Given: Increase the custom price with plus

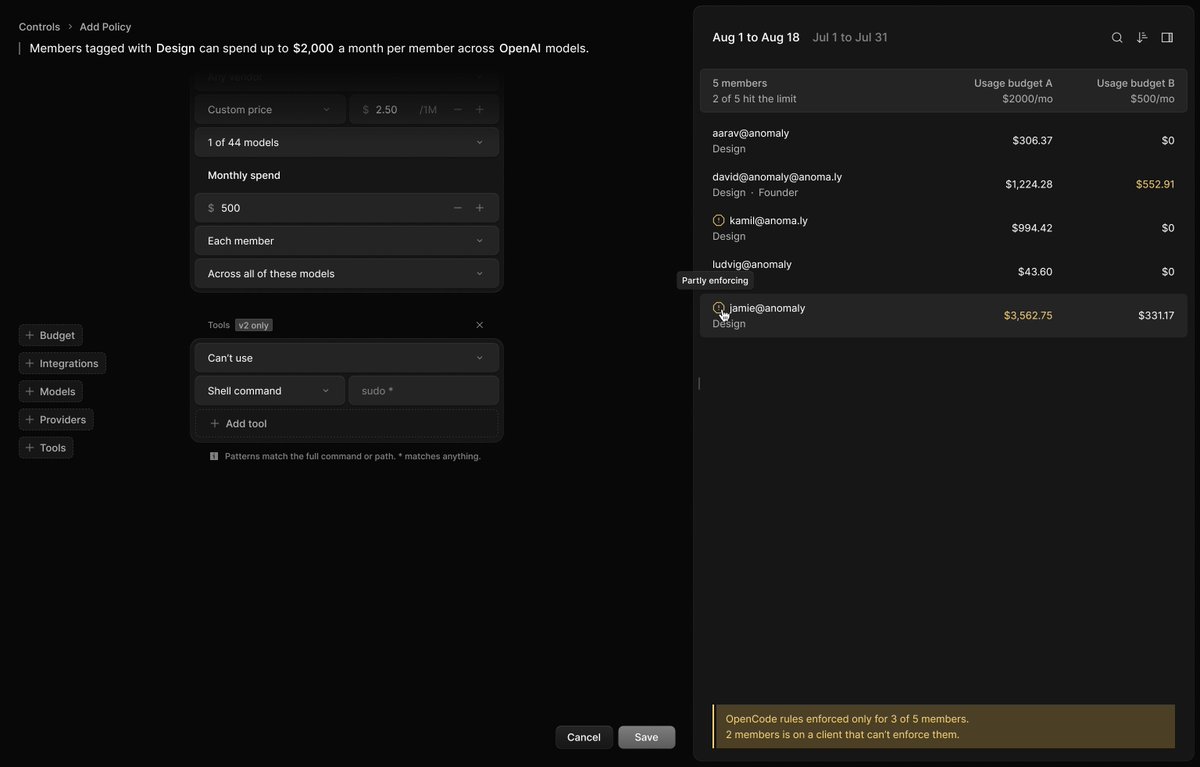Looking at the screenshot, I should [x=480, y=110].
